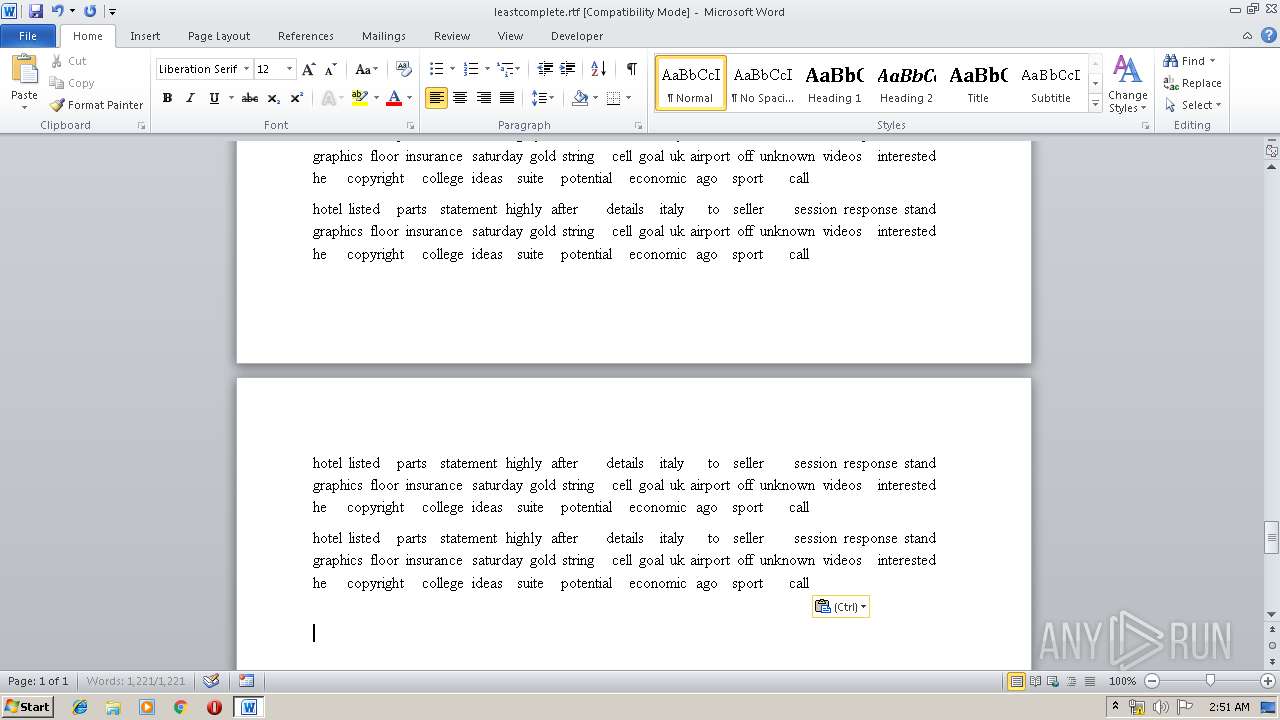Screen dimensions: 1280x720
Task: Switch to the Page Layout tab
Action: (219, 36)
